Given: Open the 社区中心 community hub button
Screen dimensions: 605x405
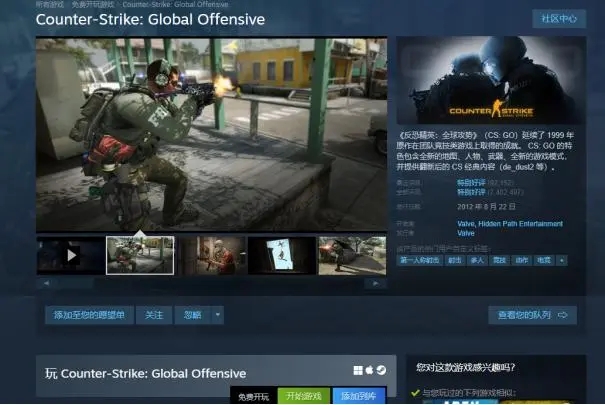Looking at the screenshot, I should pos(559,19).
